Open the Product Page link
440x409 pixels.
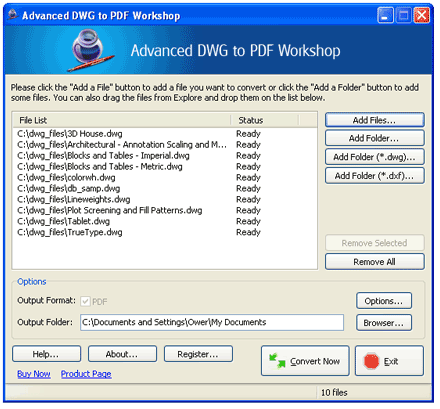(x=86, y=374)
